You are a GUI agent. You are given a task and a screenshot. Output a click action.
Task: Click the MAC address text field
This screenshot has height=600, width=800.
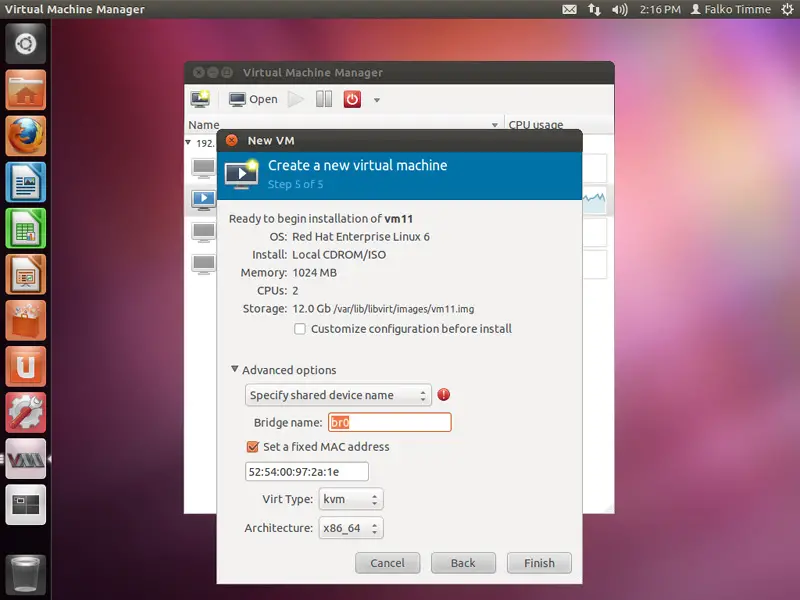[x=307, y=471]
